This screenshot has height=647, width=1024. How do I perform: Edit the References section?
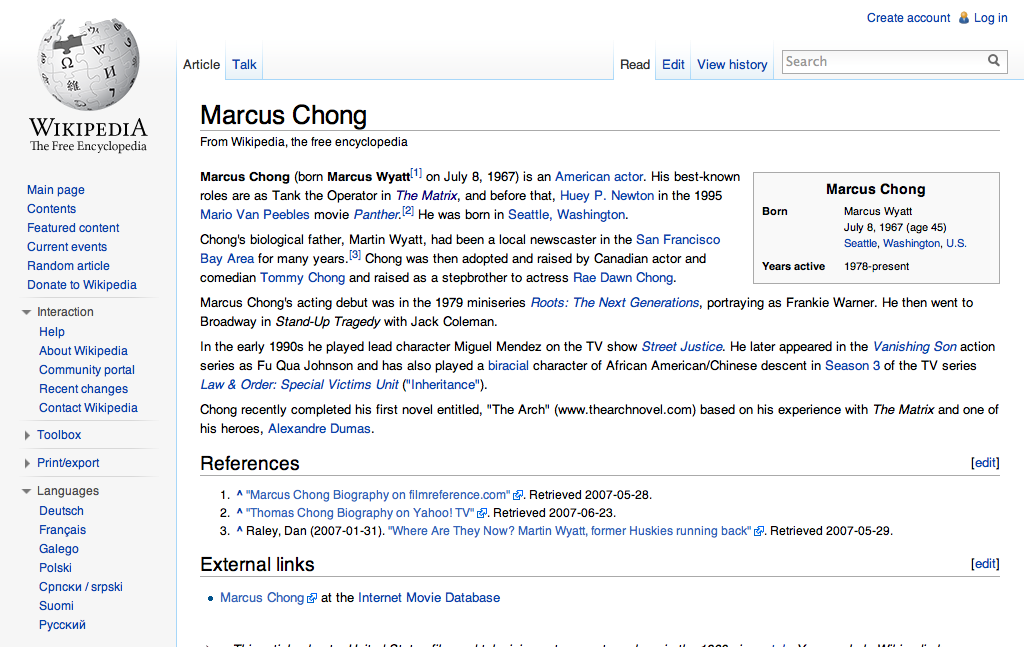click(985, 462)
